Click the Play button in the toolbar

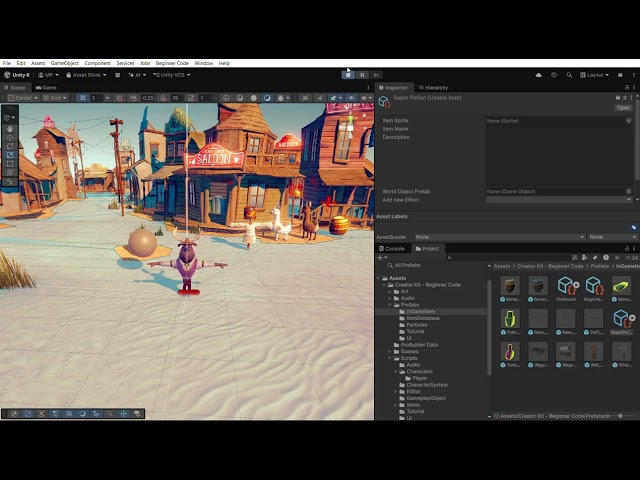tap(348, 75)
